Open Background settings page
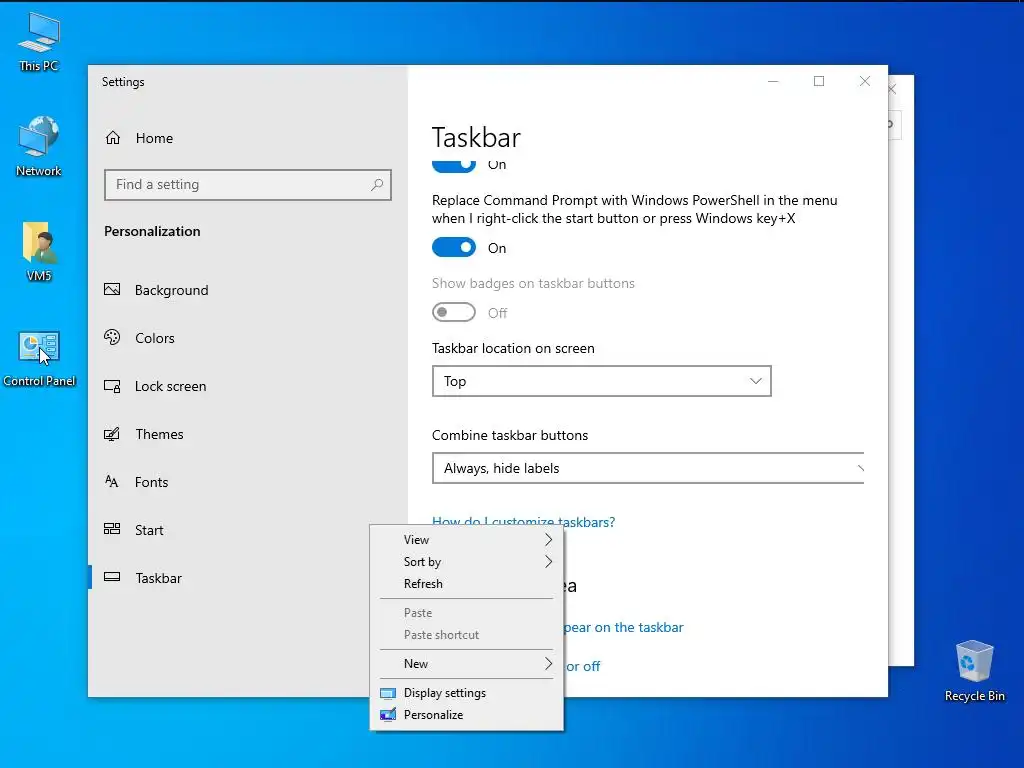The image size is (1024, 768). (248, 290)
